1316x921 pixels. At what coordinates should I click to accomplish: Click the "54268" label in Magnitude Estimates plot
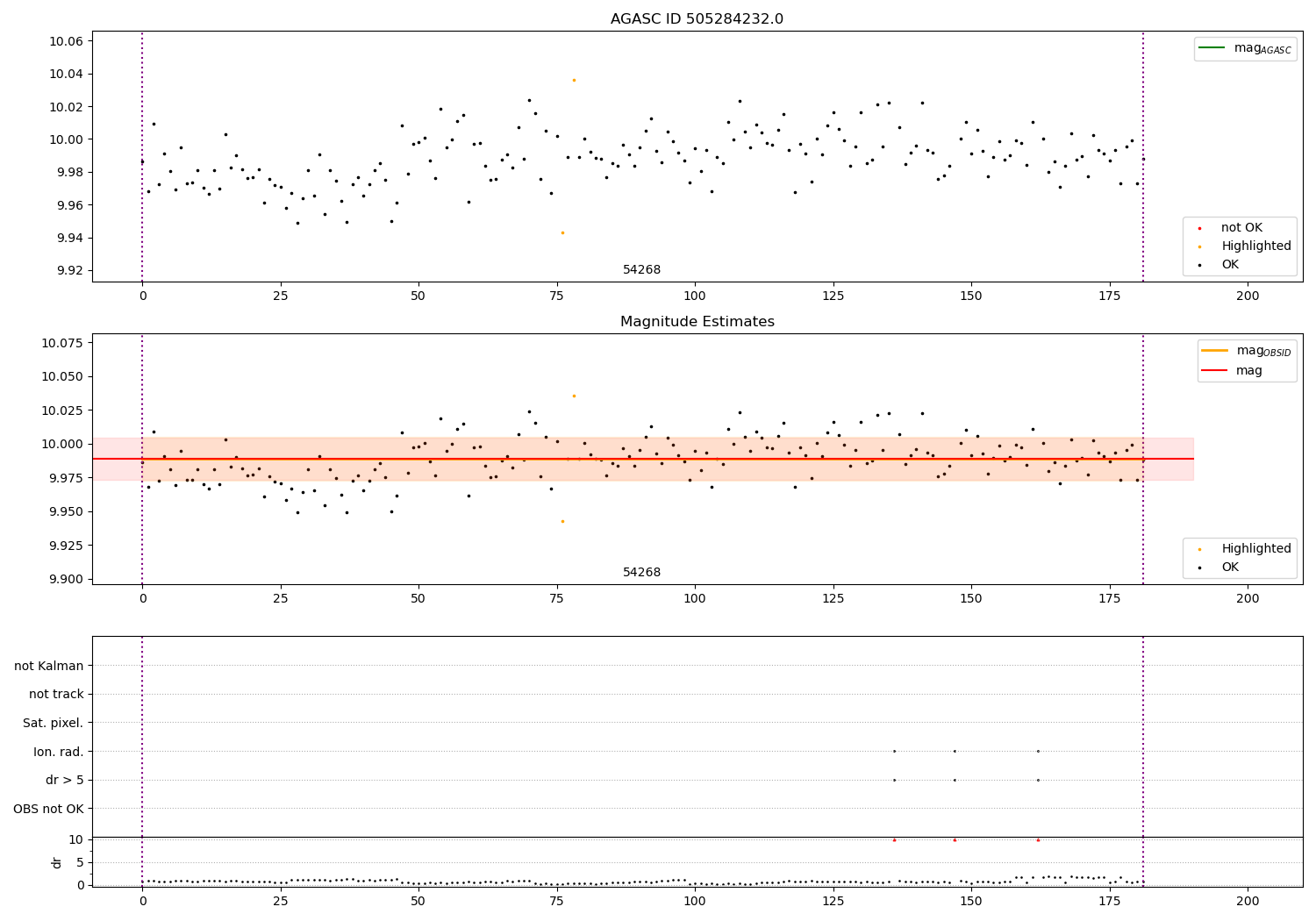[641, 573]
